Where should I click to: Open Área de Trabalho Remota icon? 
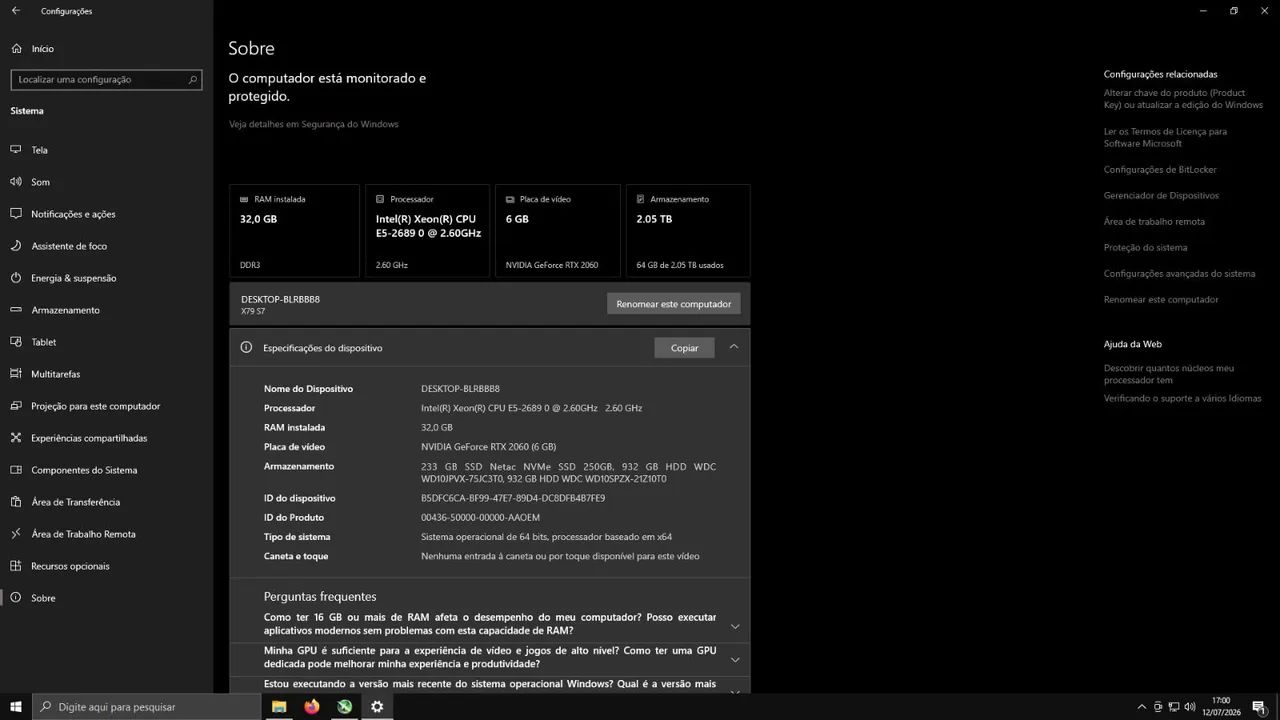click(15, 534)
